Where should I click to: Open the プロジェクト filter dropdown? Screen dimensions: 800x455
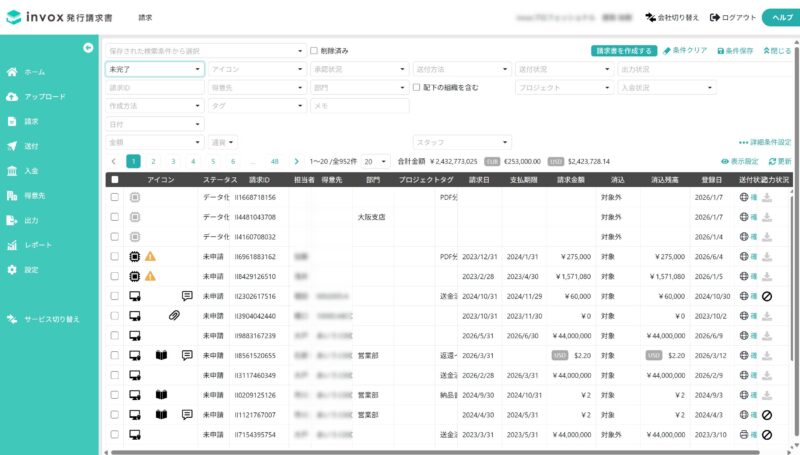[x=564, y=87]
